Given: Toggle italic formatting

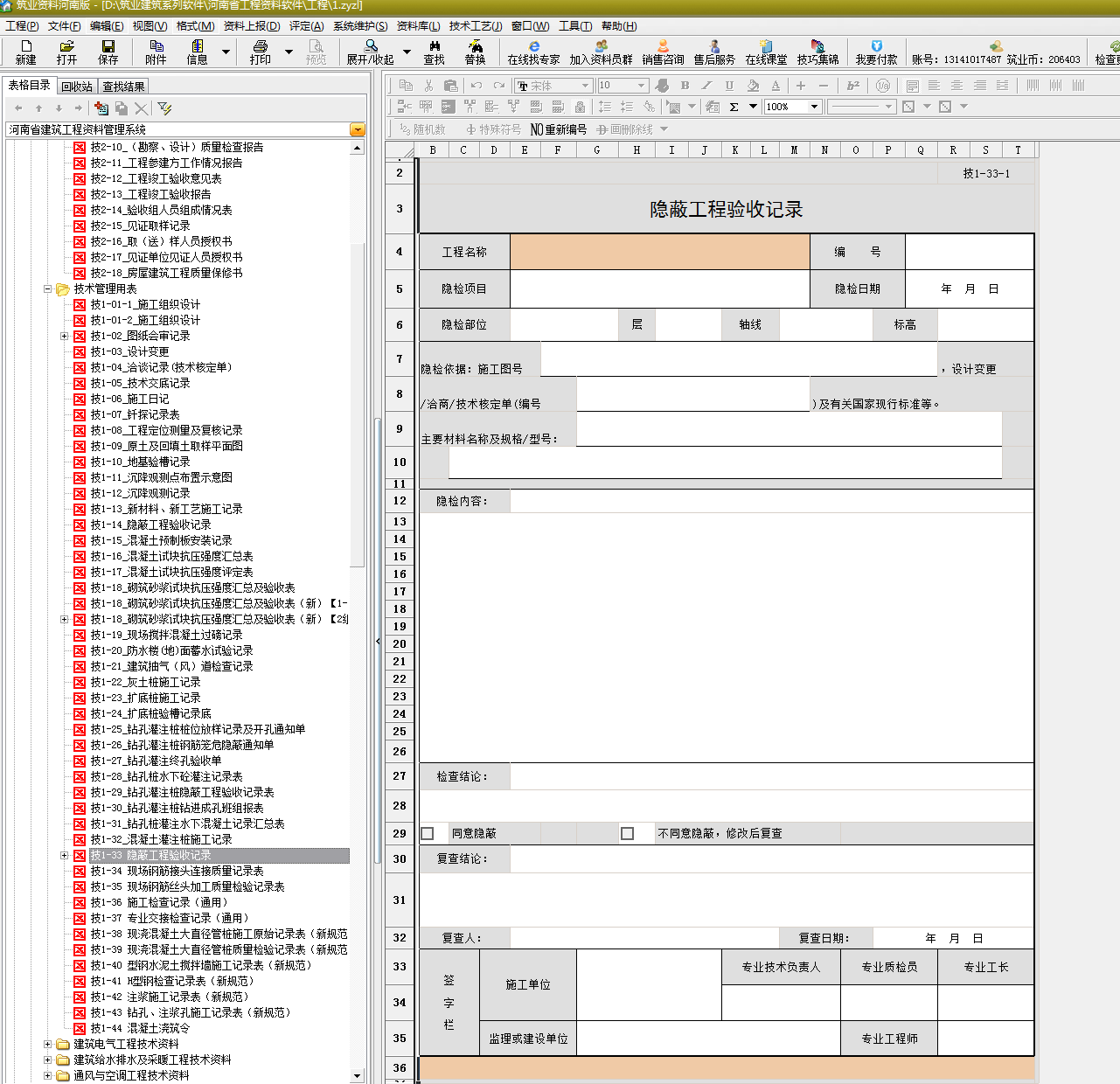Looking at the screenshot, I should 706,85.
